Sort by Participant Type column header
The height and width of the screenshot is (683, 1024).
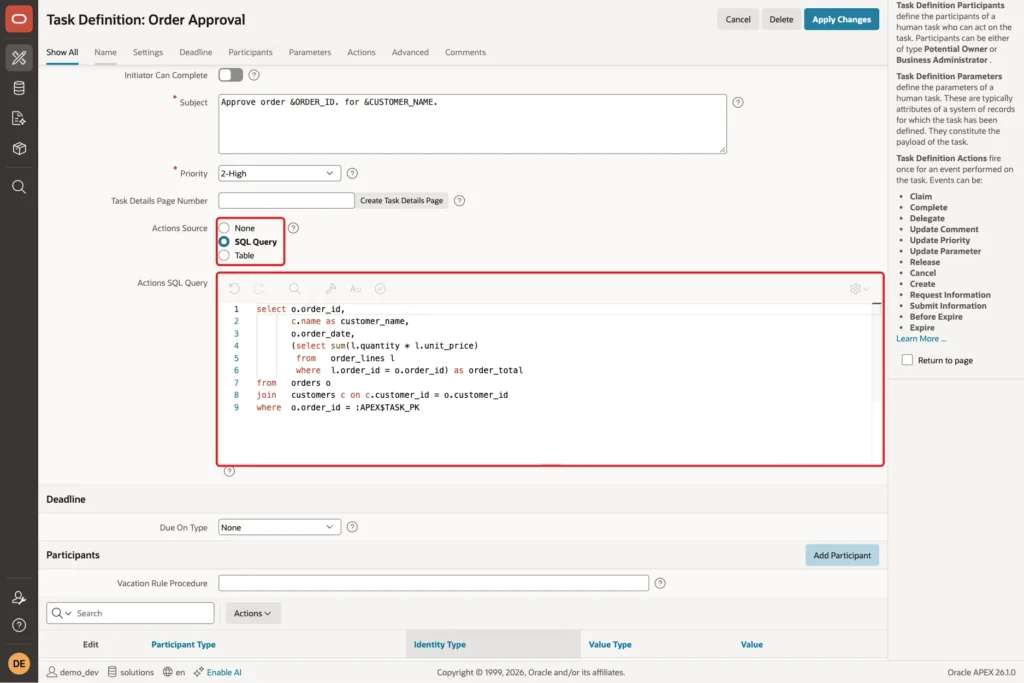(184, 644)
